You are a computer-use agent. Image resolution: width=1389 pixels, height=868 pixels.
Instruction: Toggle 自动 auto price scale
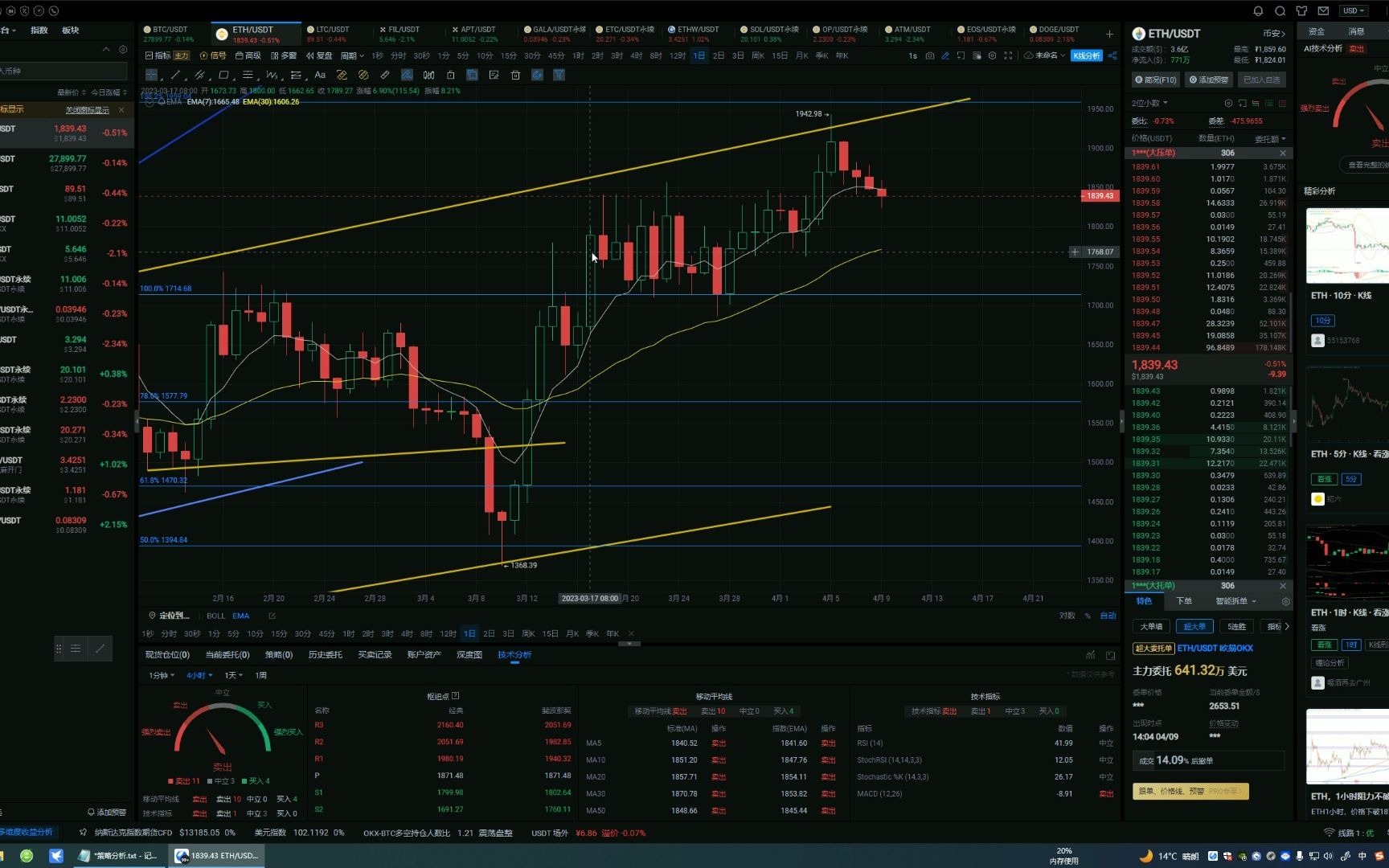coord(1108,616)
